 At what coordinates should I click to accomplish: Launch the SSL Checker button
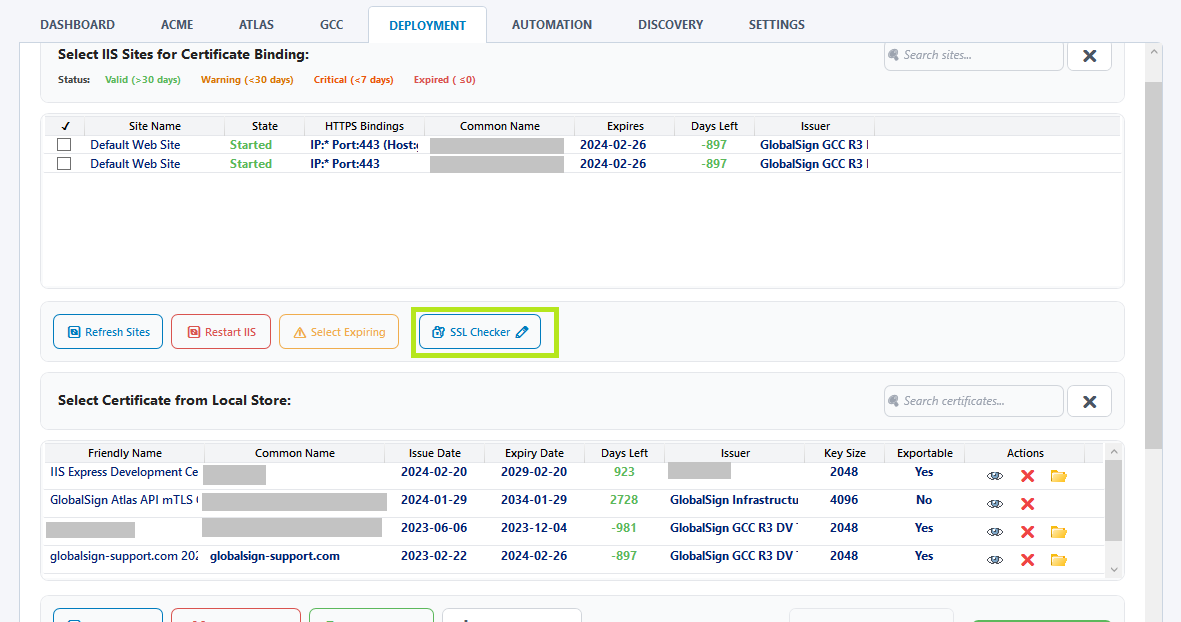(480, 331)
